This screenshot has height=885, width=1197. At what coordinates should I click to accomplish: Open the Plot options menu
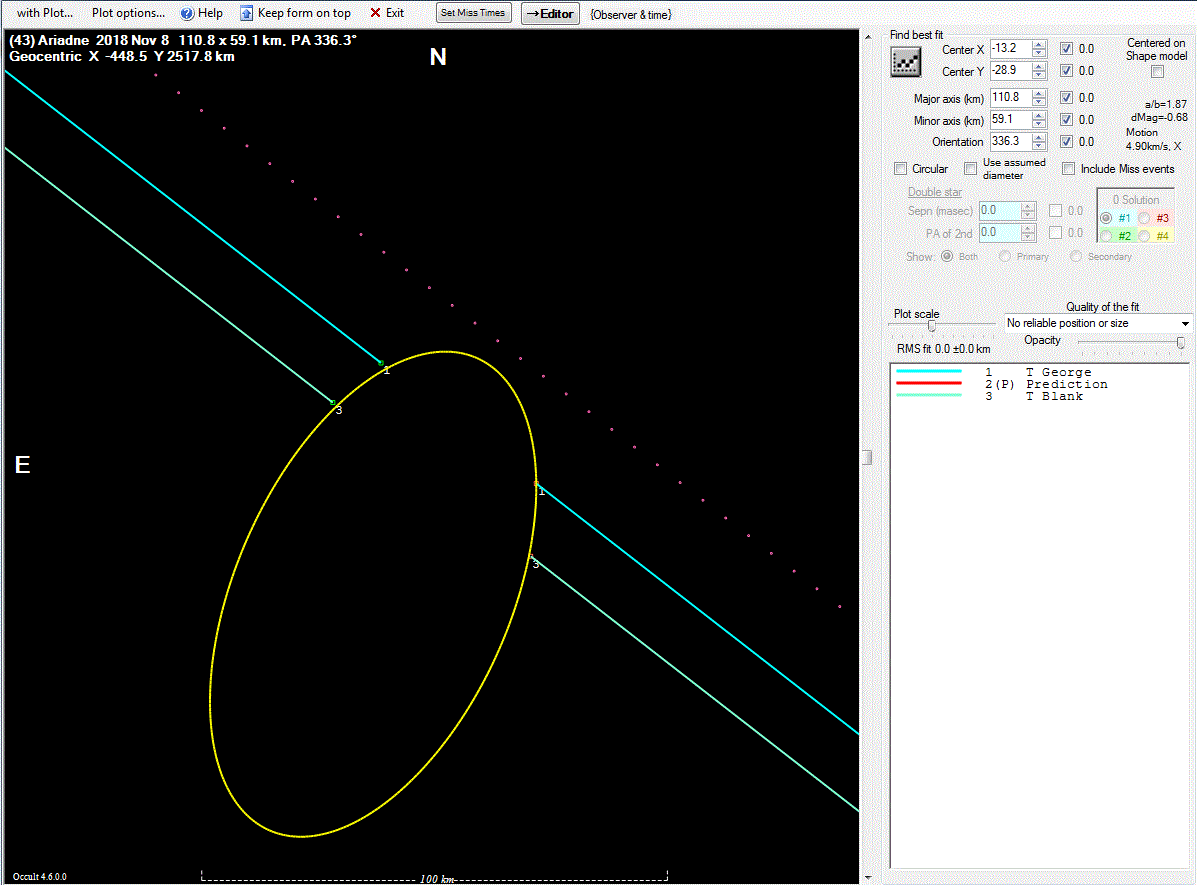tap(128, 13)
